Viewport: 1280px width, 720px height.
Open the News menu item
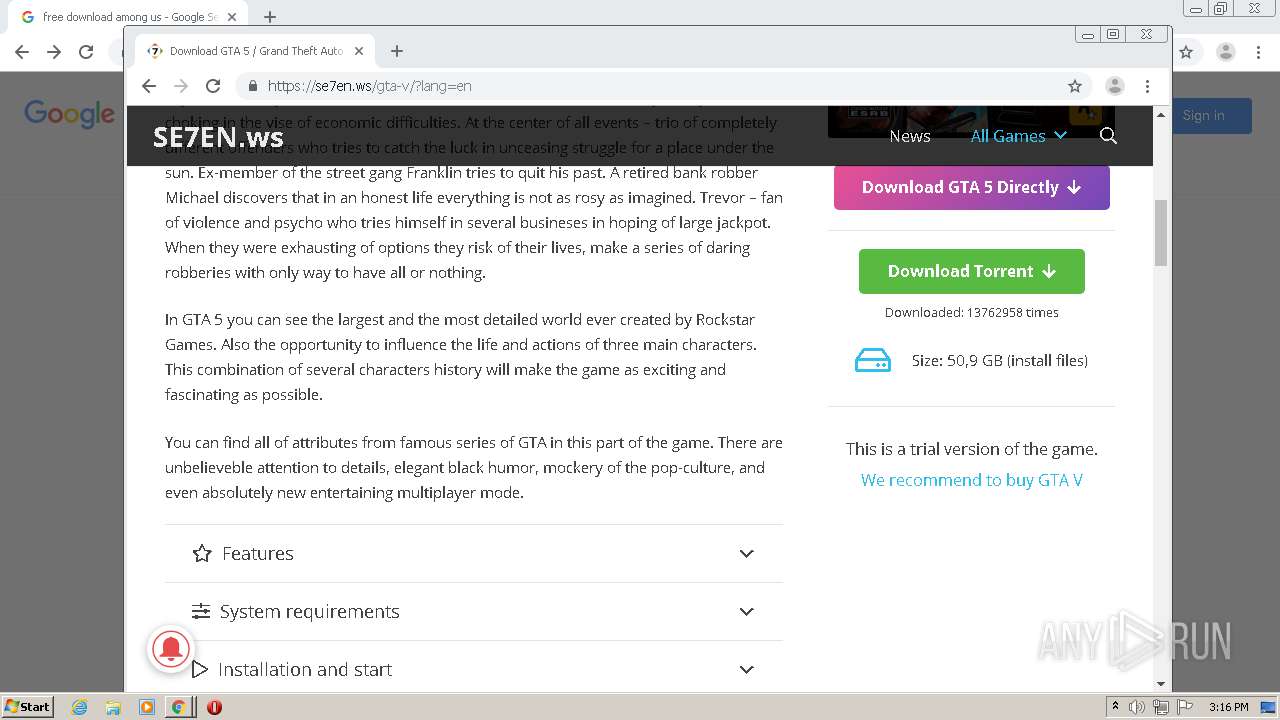(910, 136)
